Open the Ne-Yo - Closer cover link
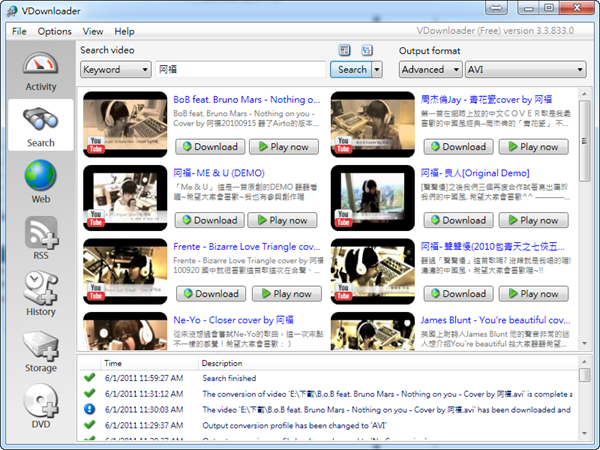The image size is (600, 450). pos(233,320)
